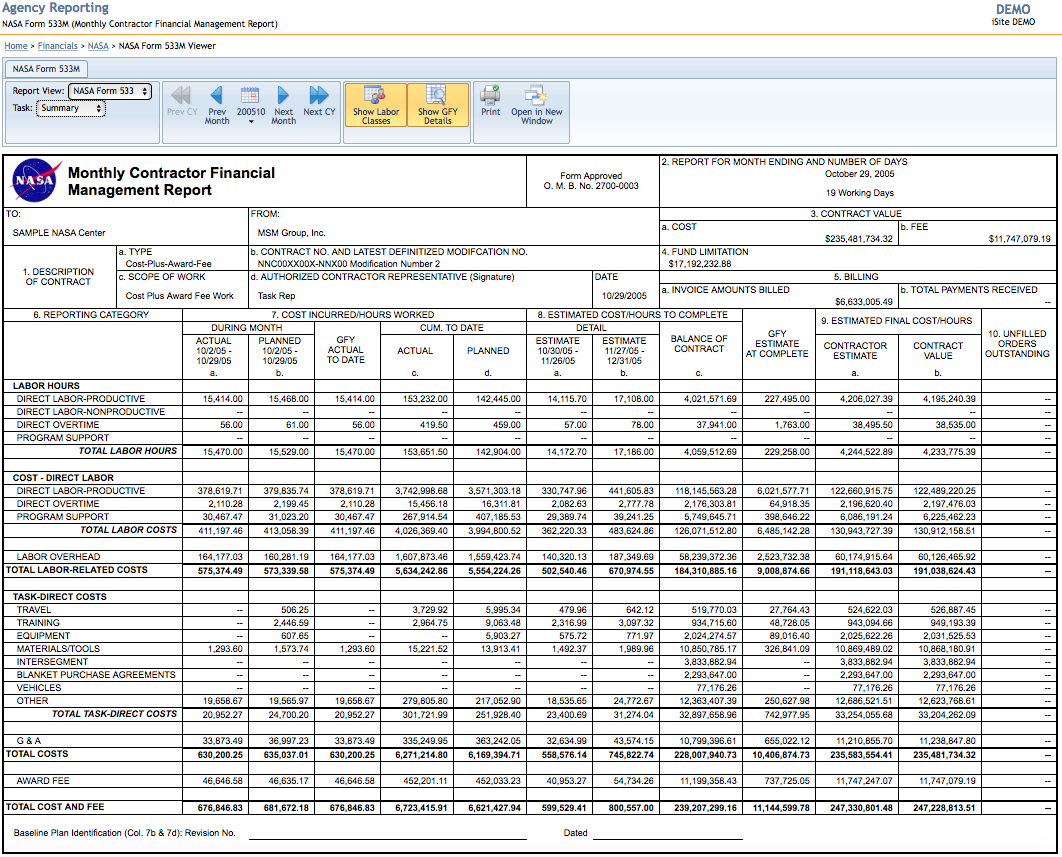1062x857 pixels.
Task: Click date value 10/29/2005
Action: point(624,296)
